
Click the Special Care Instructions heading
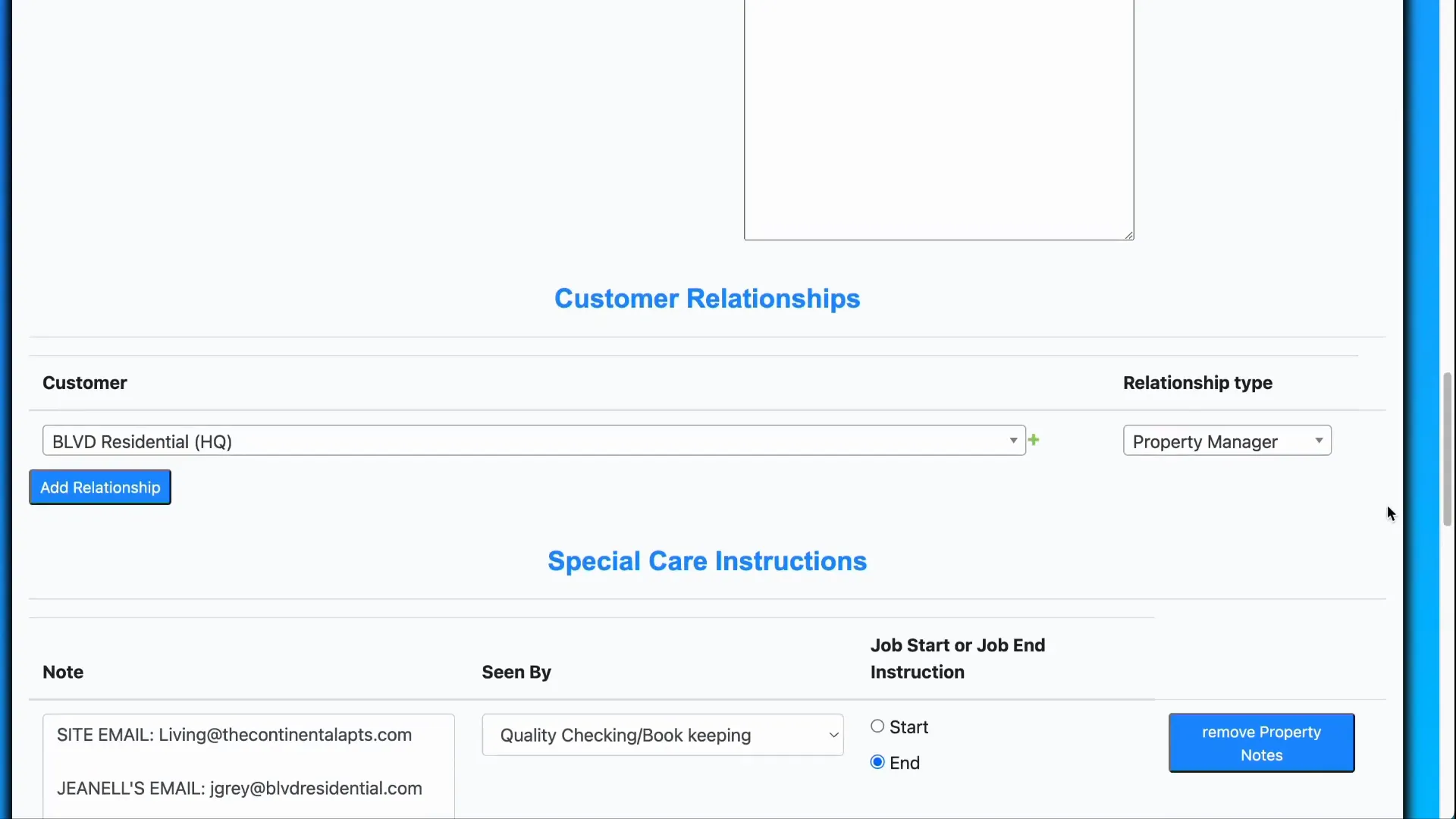(706, 561)
